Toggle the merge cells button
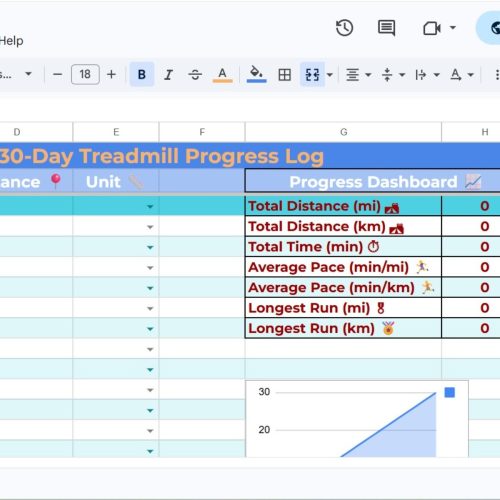Screen dimensions: 500x500 tap(312, 74)
